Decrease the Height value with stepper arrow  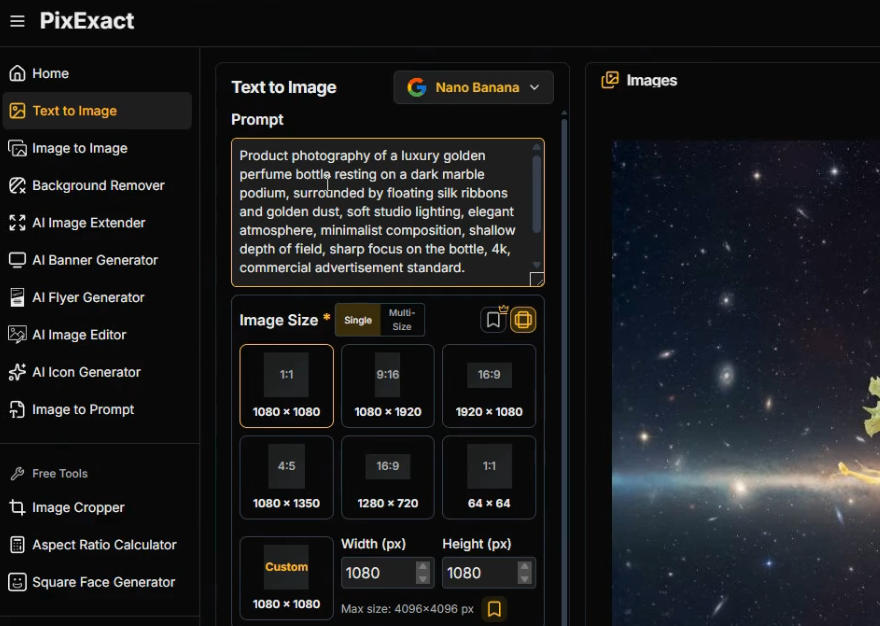(525, 579)
